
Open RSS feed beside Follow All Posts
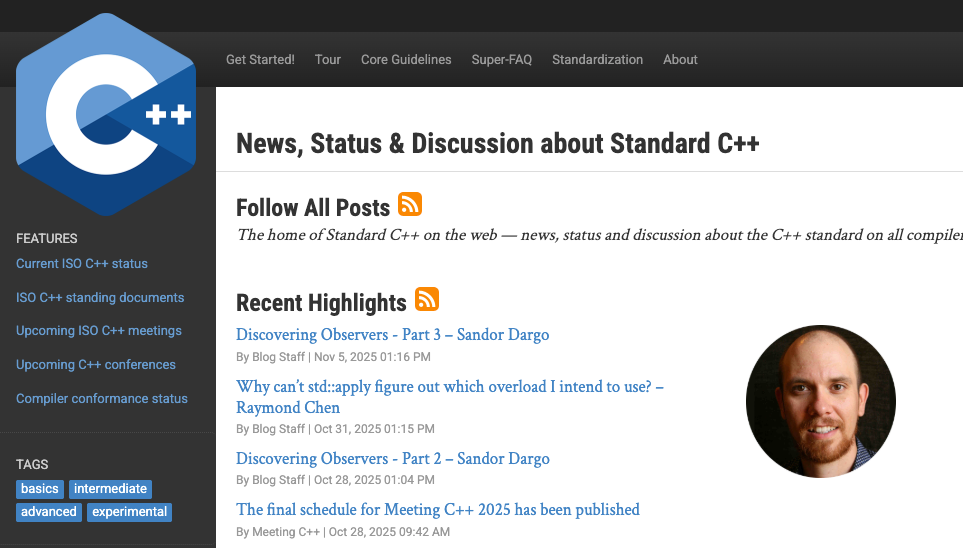coord(410,204)
